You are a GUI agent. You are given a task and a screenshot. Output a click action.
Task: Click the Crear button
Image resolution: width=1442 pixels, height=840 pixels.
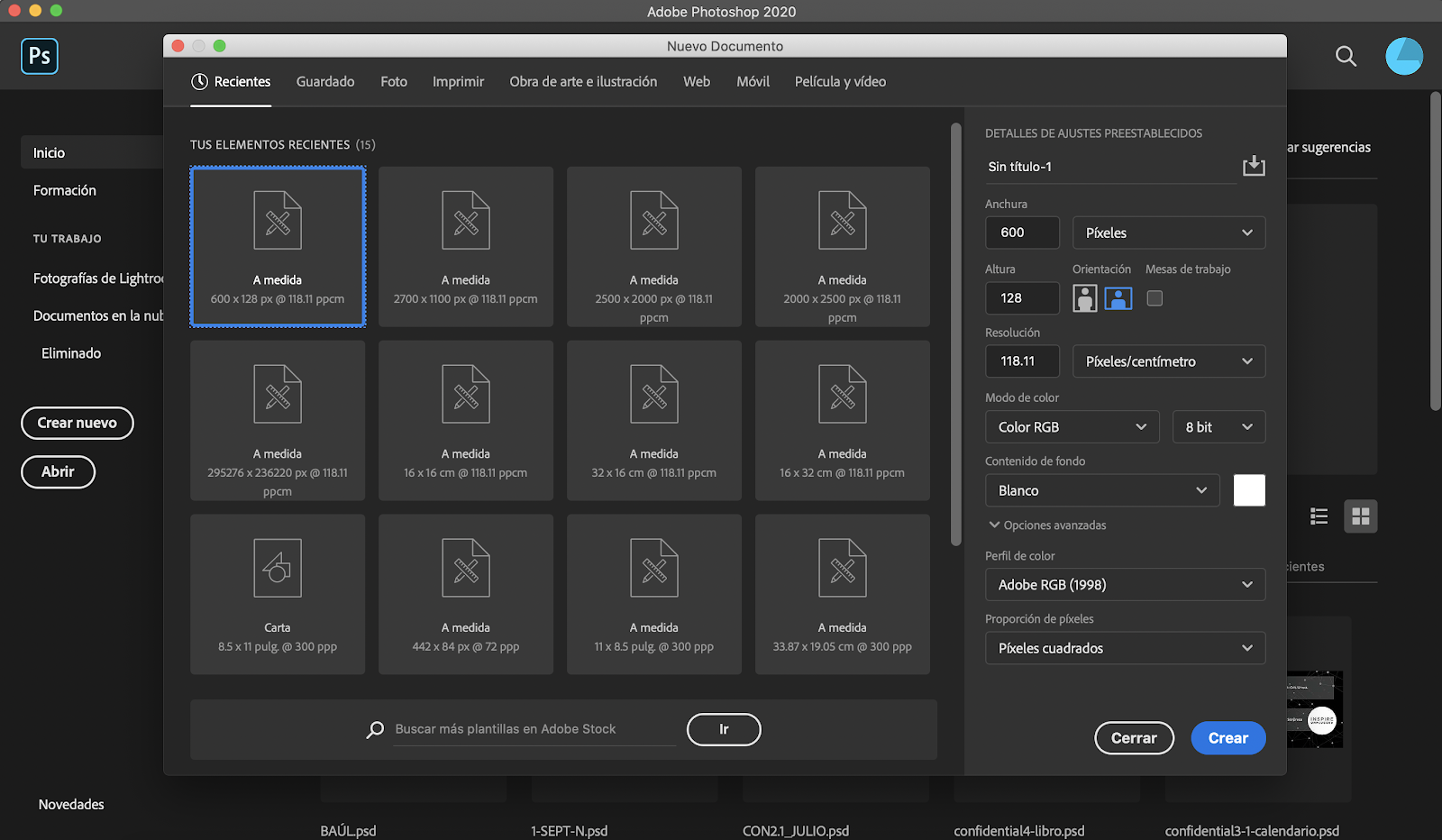(1228, 738)
